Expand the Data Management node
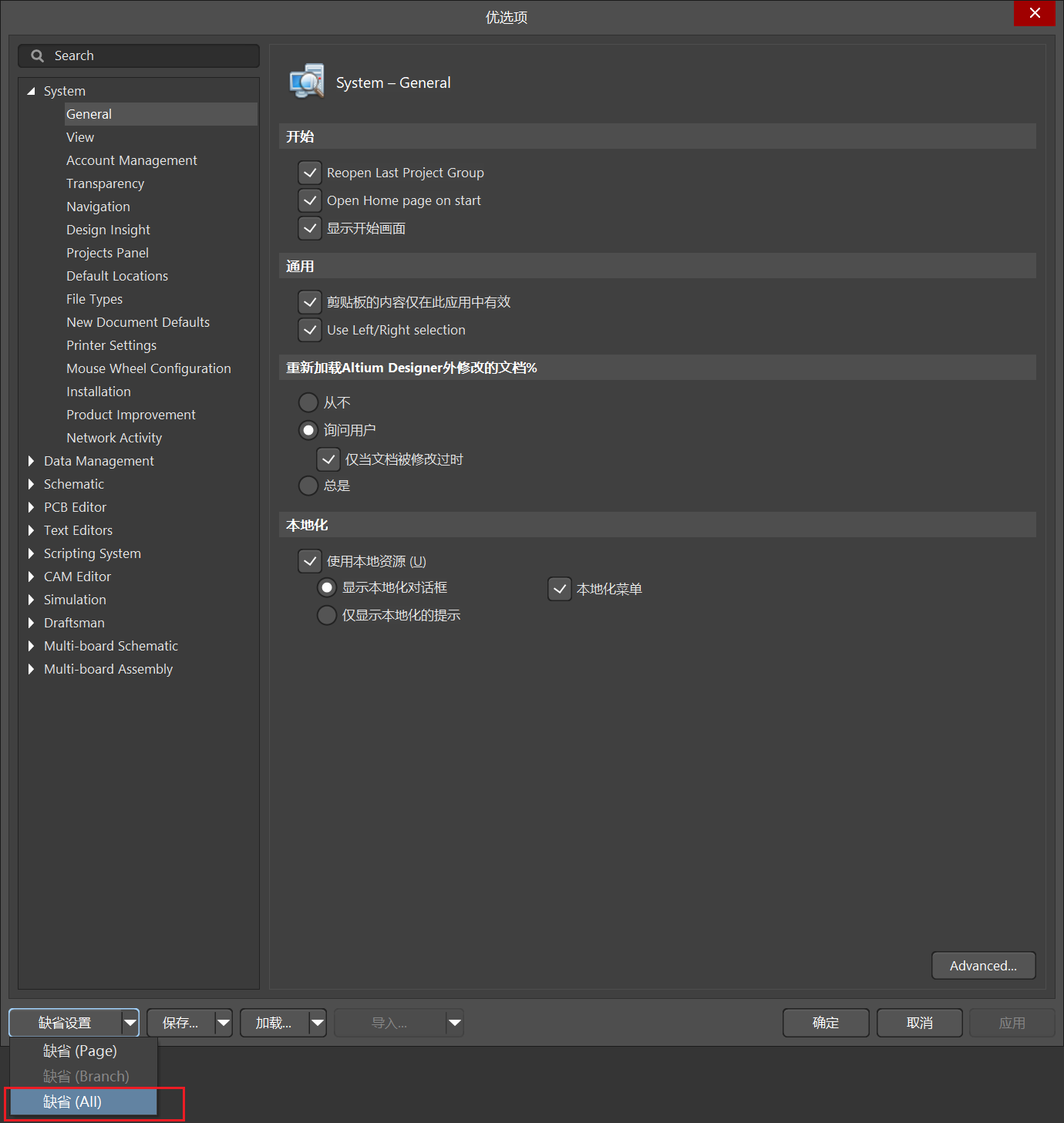 (31, 461)
